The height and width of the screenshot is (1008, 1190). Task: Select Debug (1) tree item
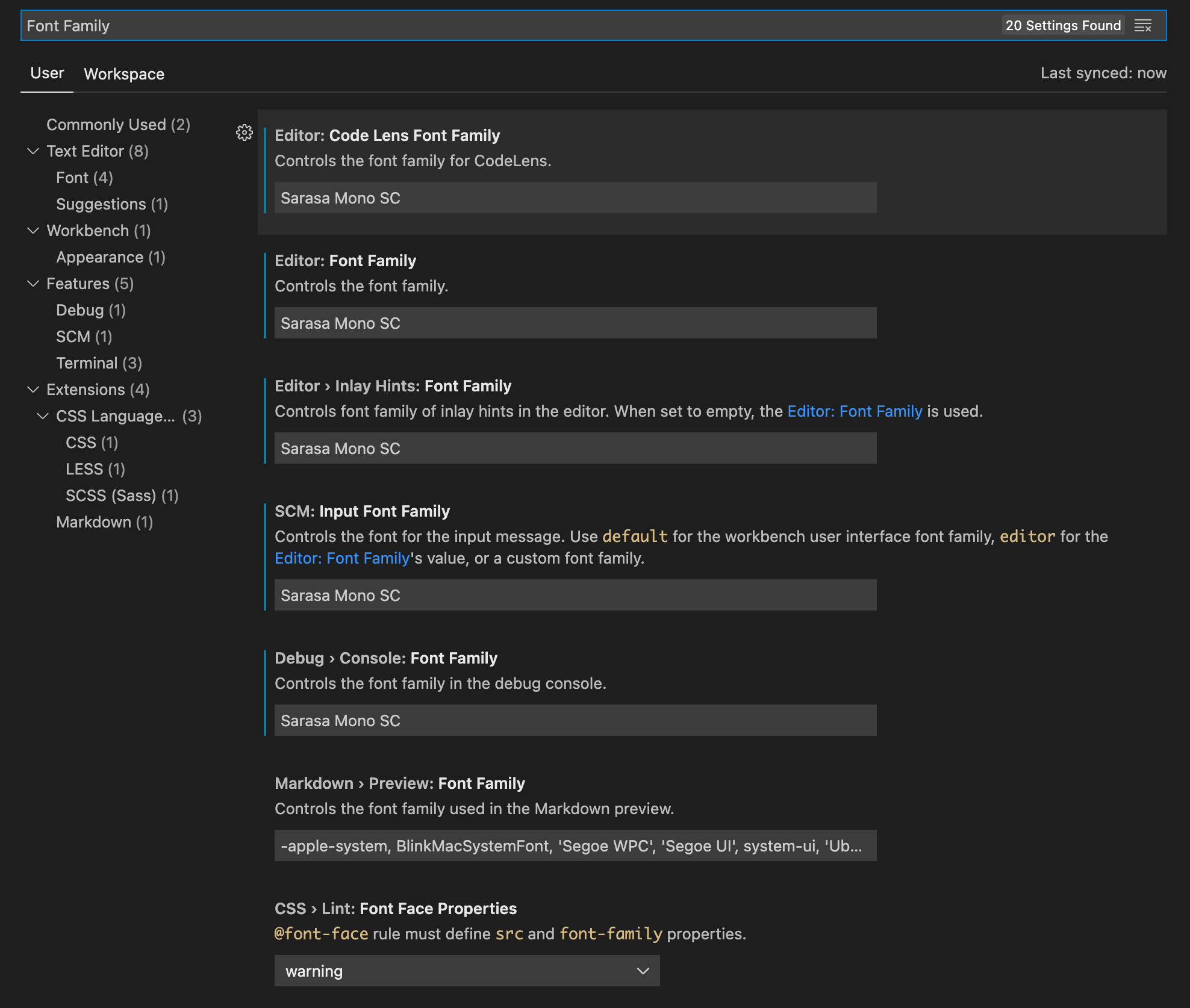(x=91, y=310)
